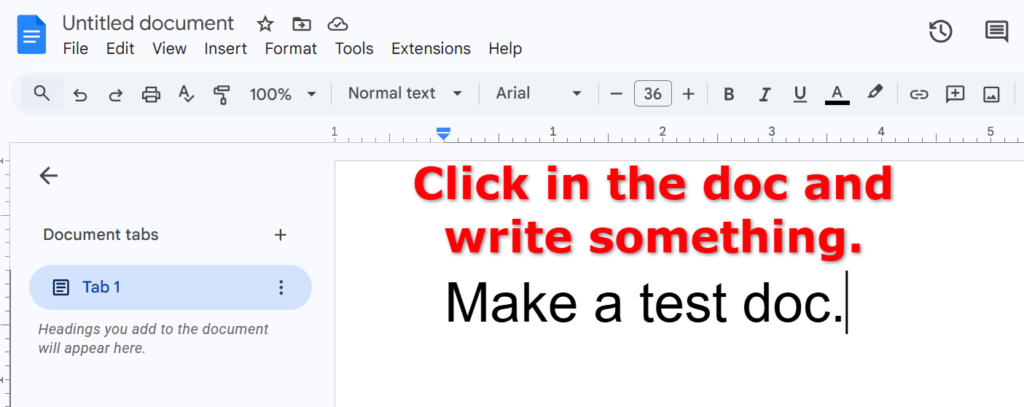The width and height of the screenshot is (1024, 407).
Task: Click the undo arrow icon
Action: coord(80,94)
